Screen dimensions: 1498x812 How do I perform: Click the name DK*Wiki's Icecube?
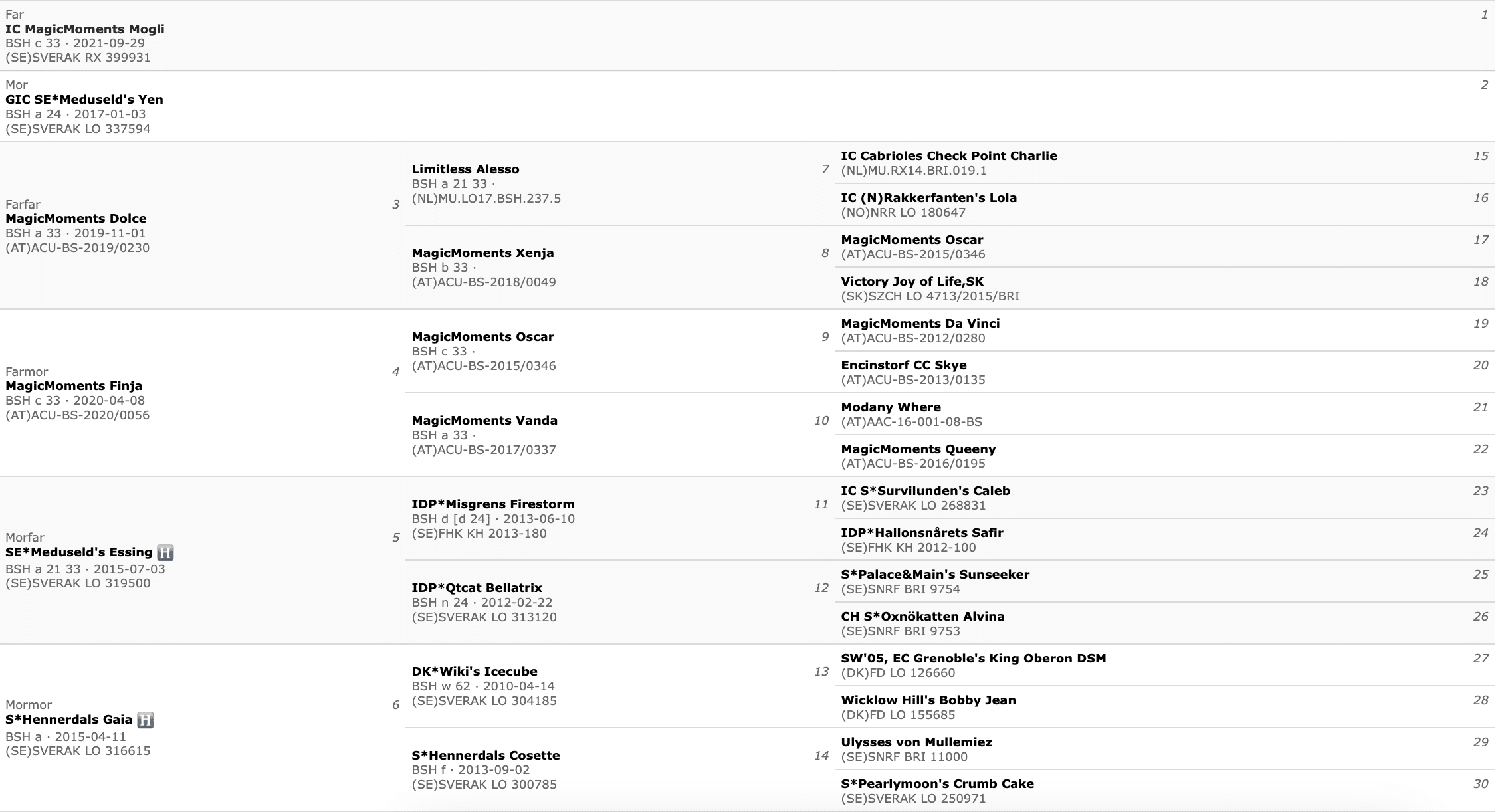pos(475,672)
